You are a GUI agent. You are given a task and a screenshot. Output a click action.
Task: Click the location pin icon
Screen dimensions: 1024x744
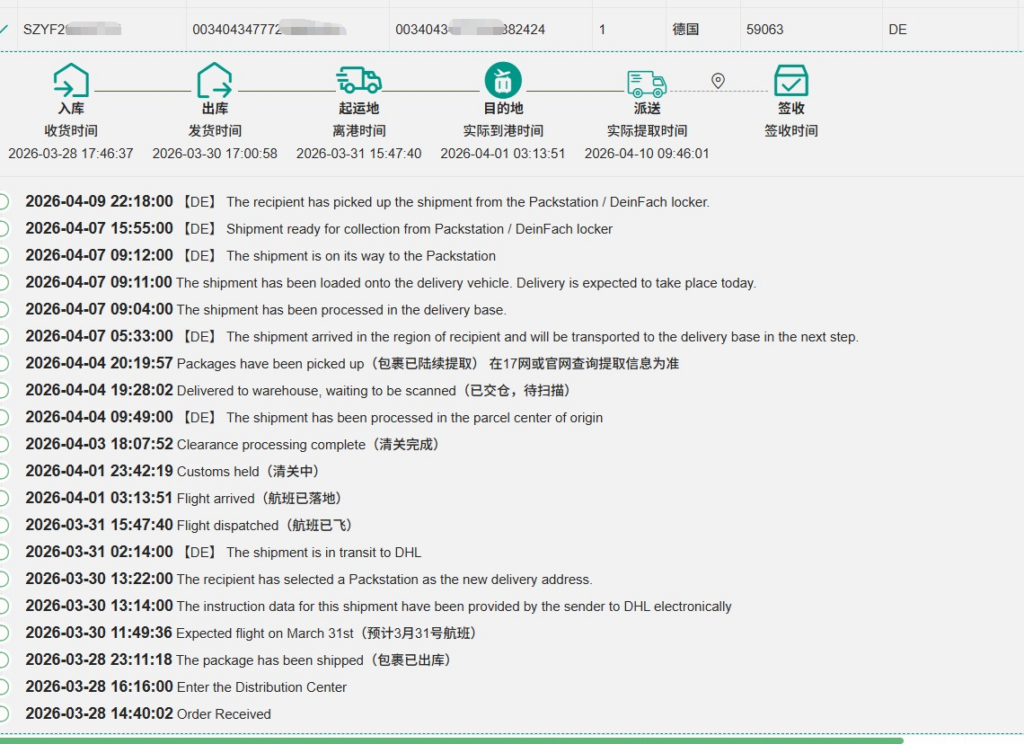[718, 81]
